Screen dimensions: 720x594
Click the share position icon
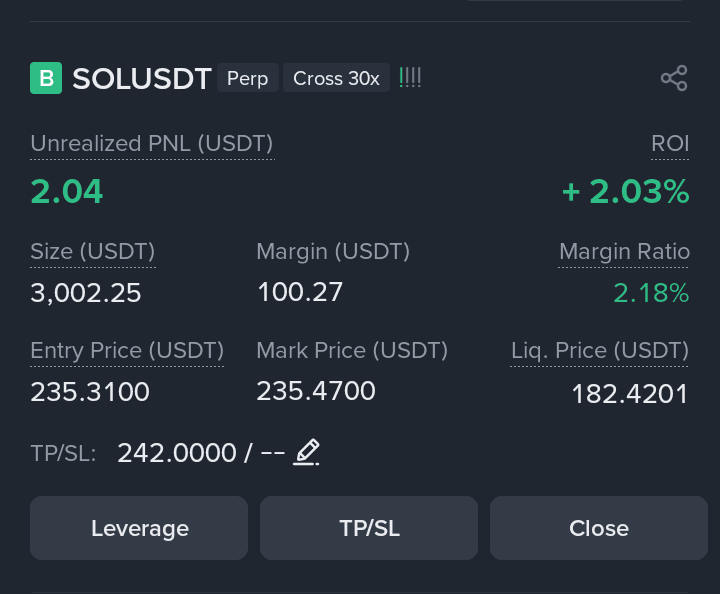[x=674, y=78]
